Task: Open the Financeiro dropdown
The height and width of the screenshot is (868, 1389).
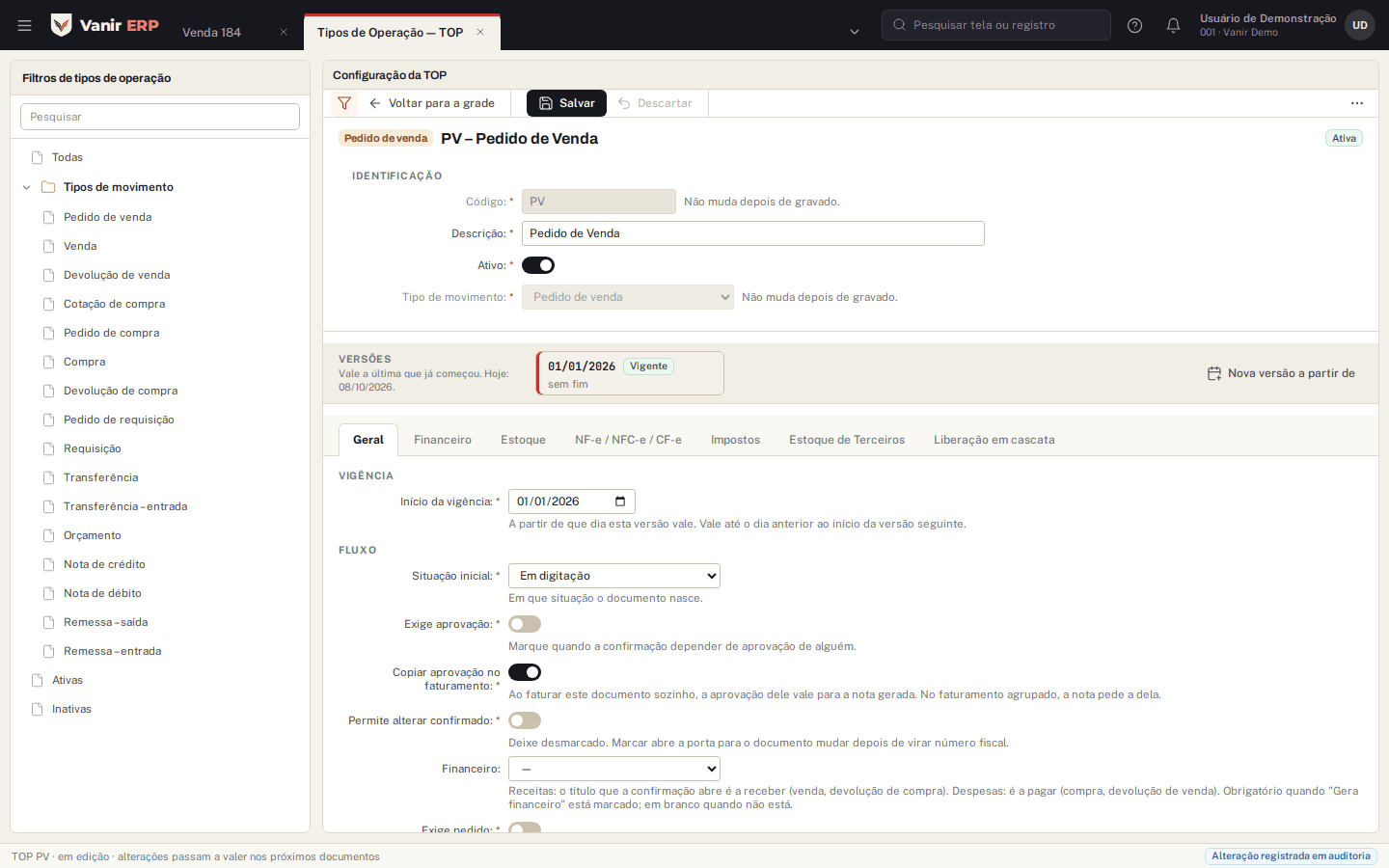Action: click(x=614, y=769)
